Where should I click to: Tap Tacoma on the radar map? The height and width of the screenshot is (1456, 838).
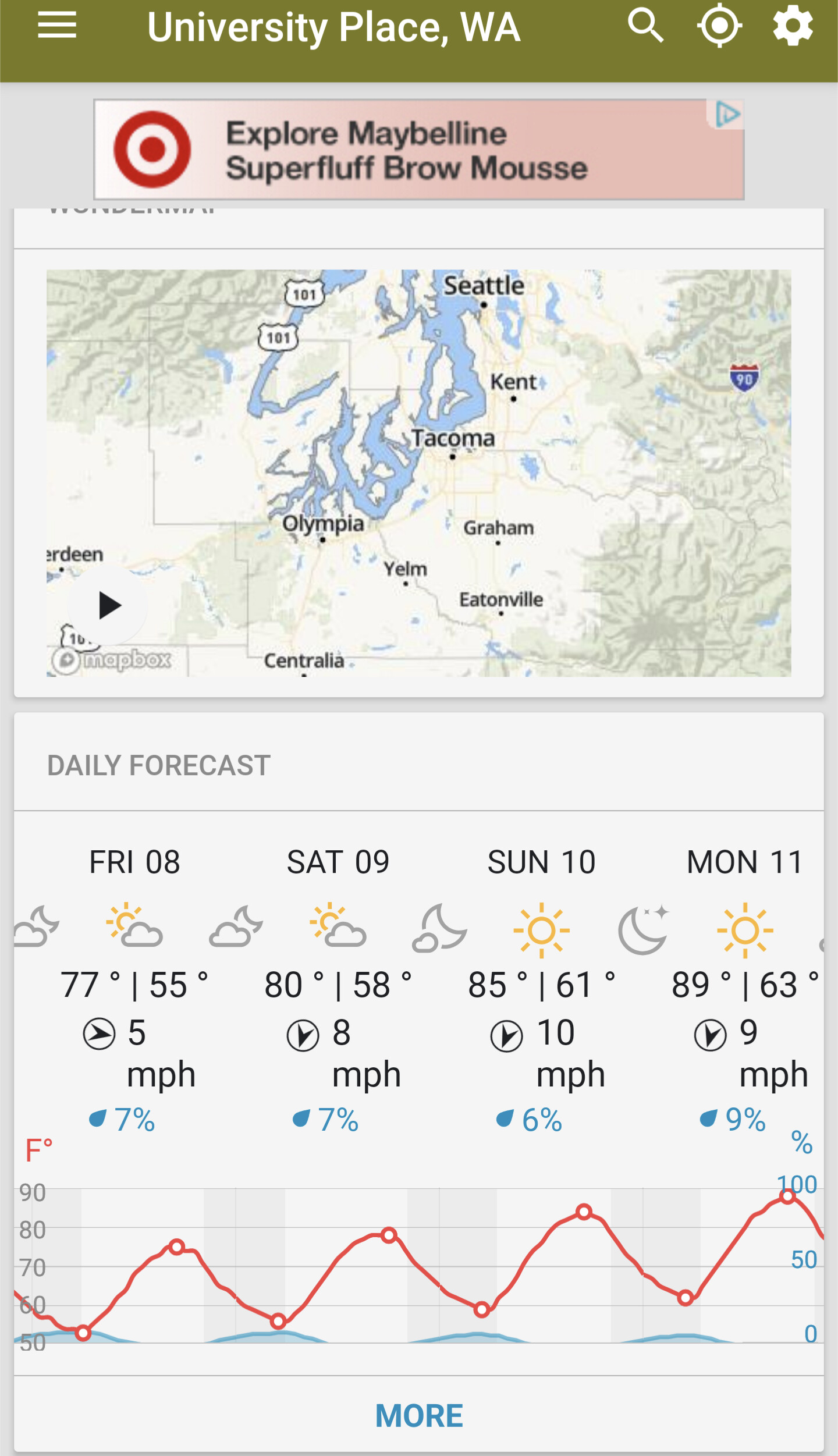point(453,439)
